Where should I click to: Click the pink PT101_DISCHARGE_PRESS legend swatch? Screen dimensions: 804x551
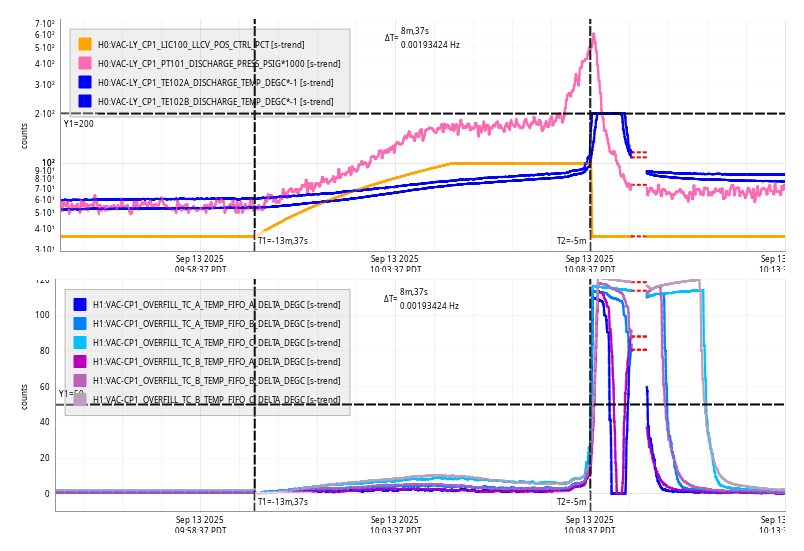pyautogui.click(x=85, y=63)
